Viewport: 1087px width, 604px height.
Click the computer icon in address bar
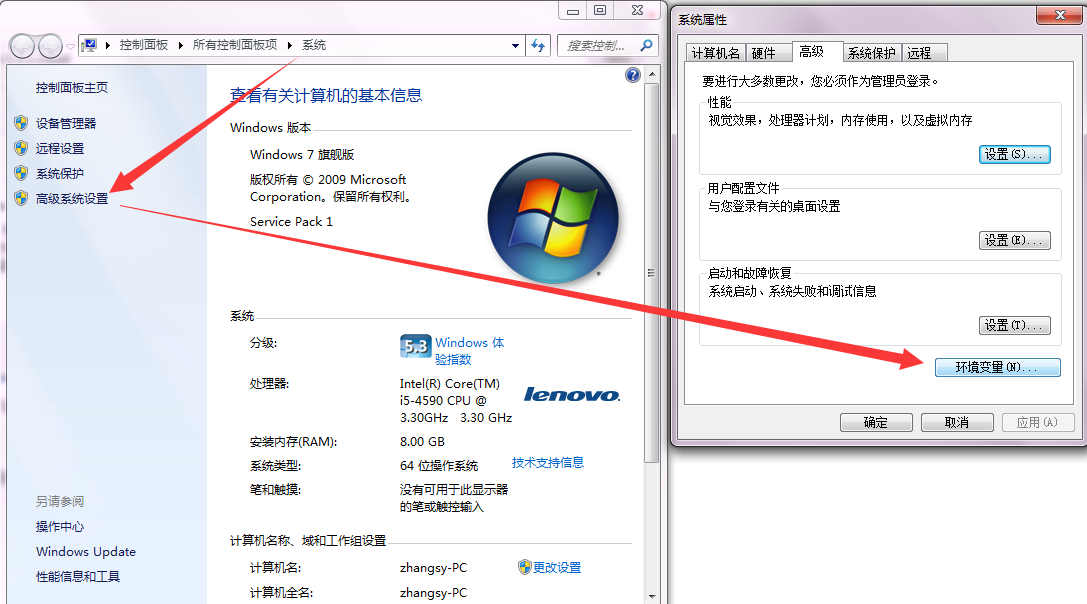(x=89, y=46)
